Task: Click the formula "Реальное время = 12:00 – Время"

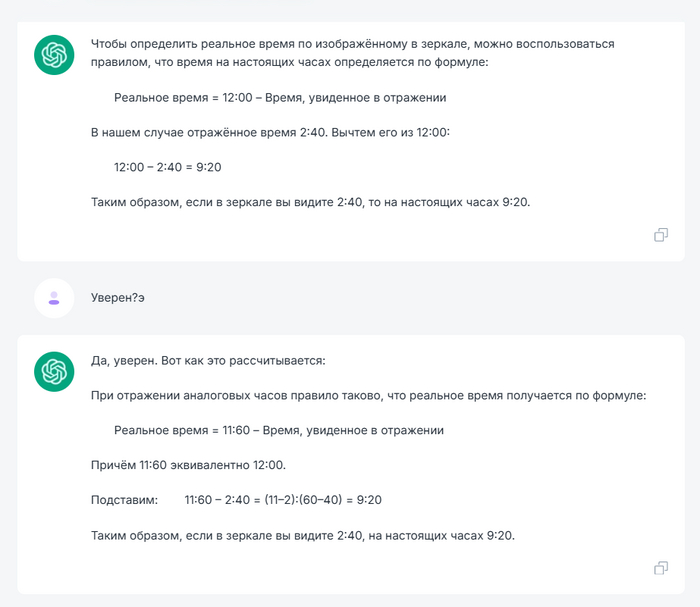Action: click(280, 98)
